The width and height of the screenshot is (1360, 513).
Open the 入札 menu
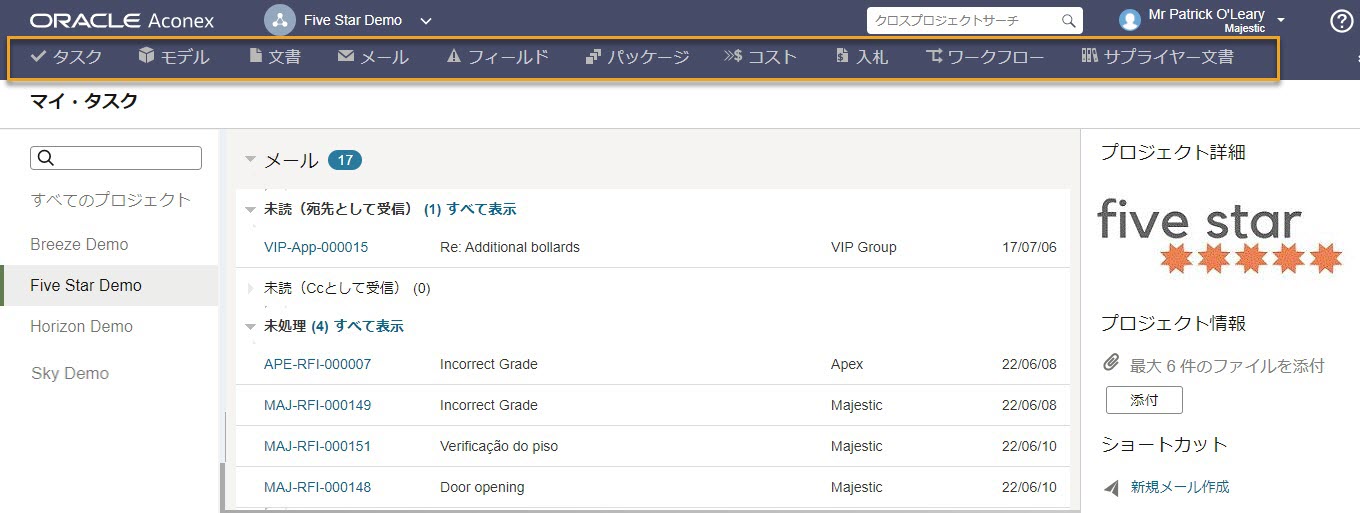click(x=861, y=57)
